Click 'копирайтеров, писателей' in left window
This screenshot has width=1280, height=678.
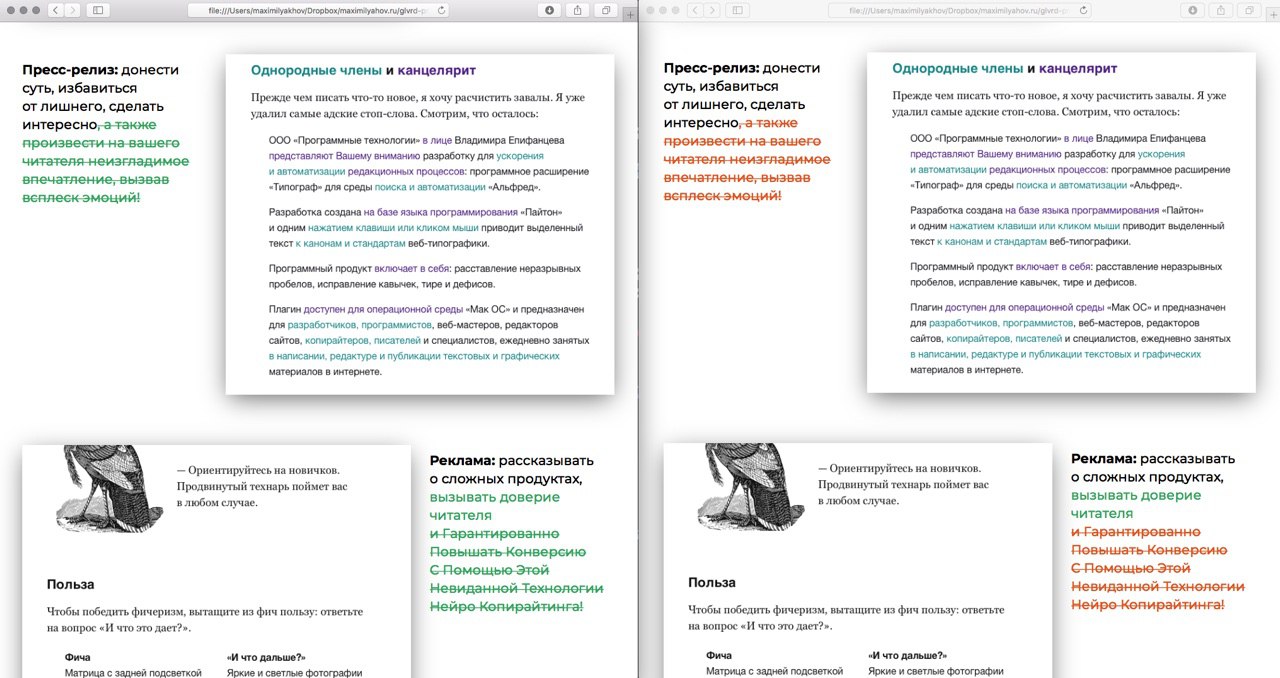tap(362, 341)
